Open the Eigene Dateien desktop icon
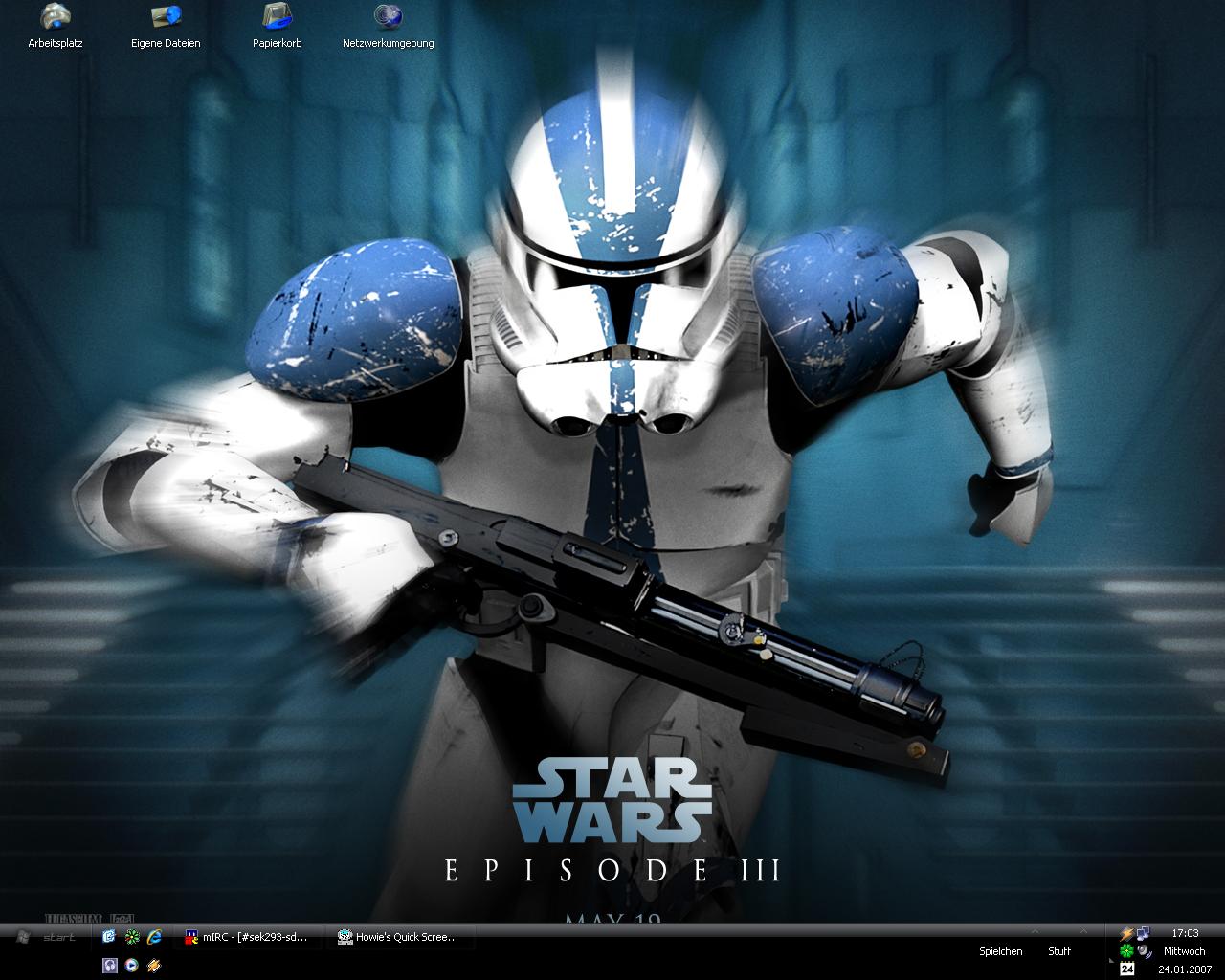The image size is (1225, 980). 166,26
